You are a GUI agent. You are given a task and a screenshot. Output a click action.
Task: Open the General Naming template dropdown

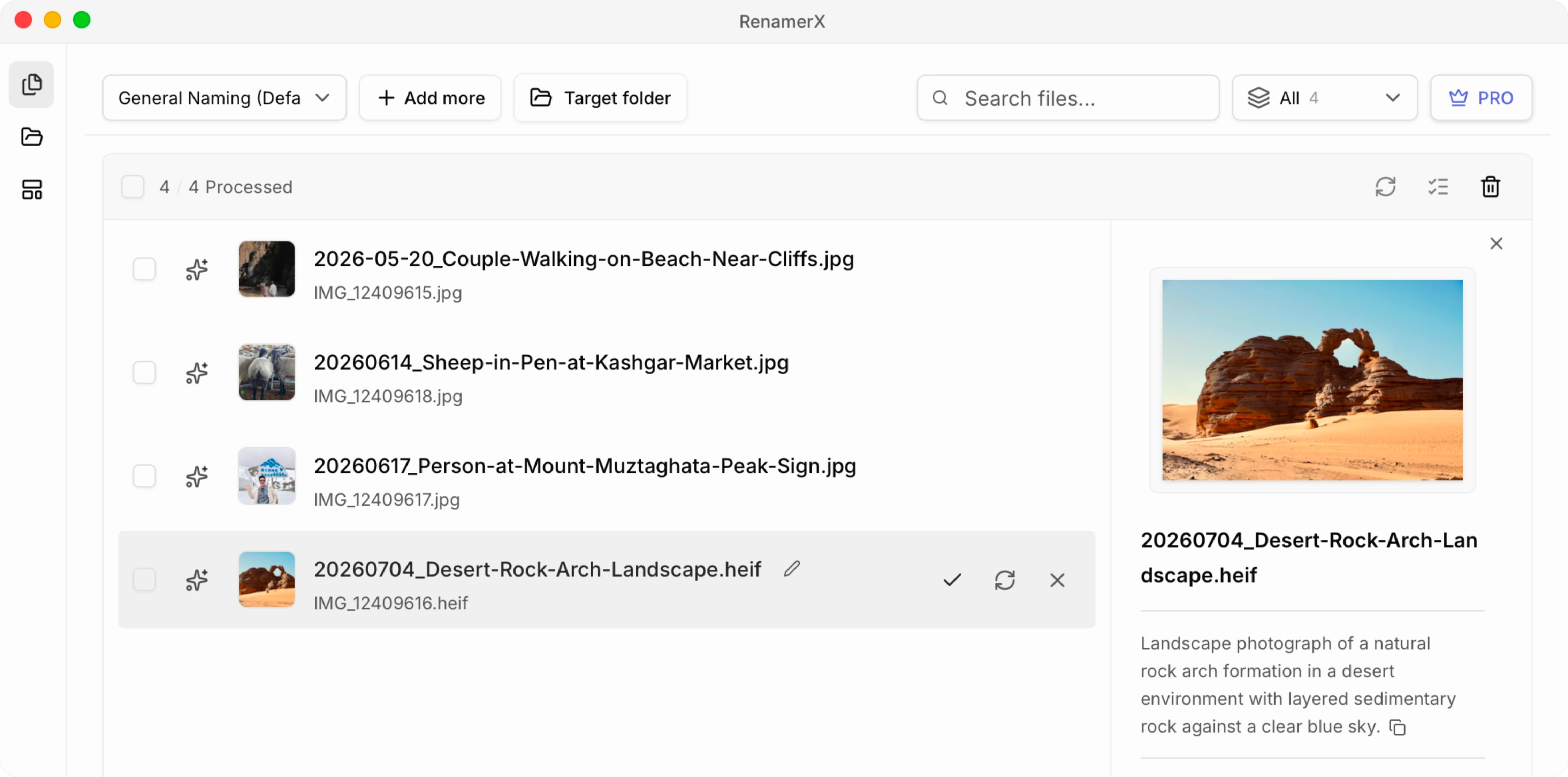tap(224, 98)
